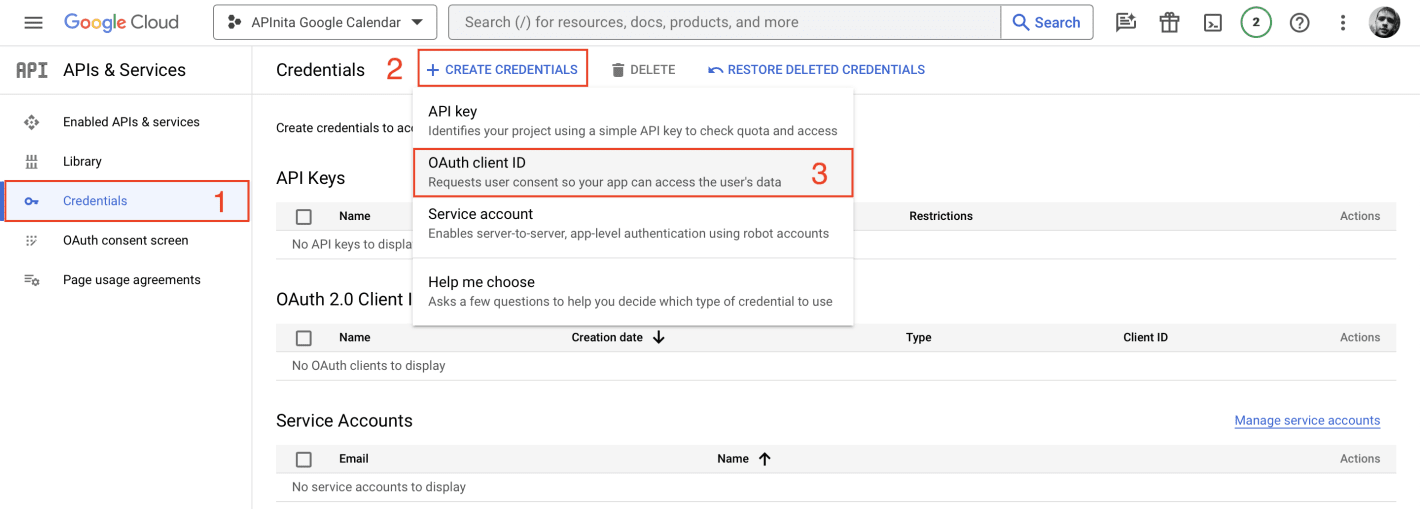Open the Gemini AI assistant icon

(x=1126, y=22)
